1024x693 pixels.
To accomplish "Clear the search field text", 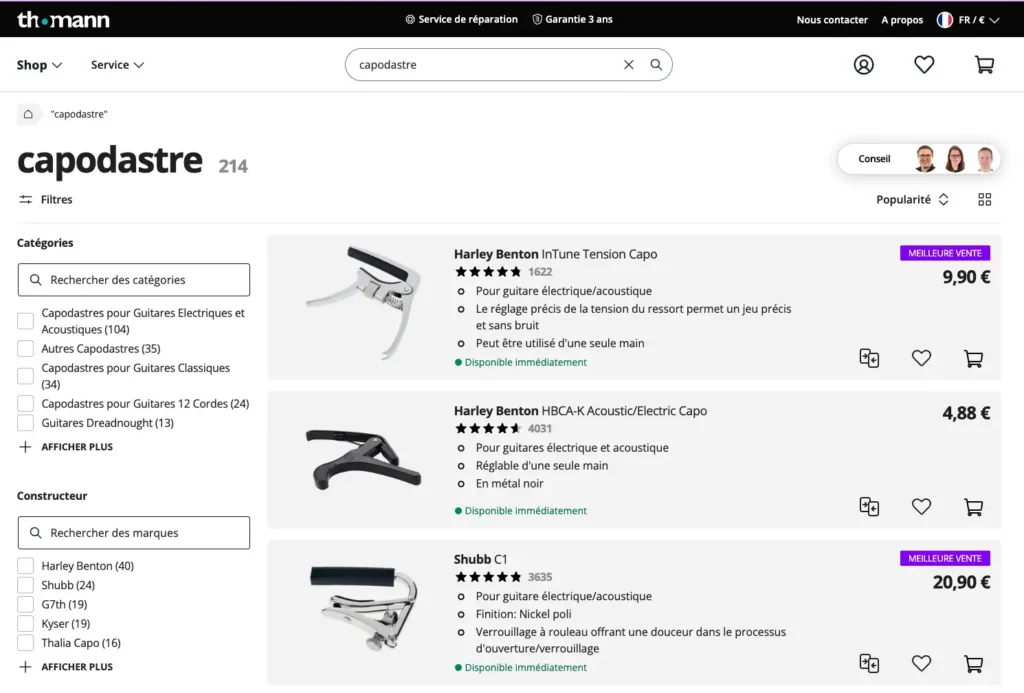I will (629, 65).
